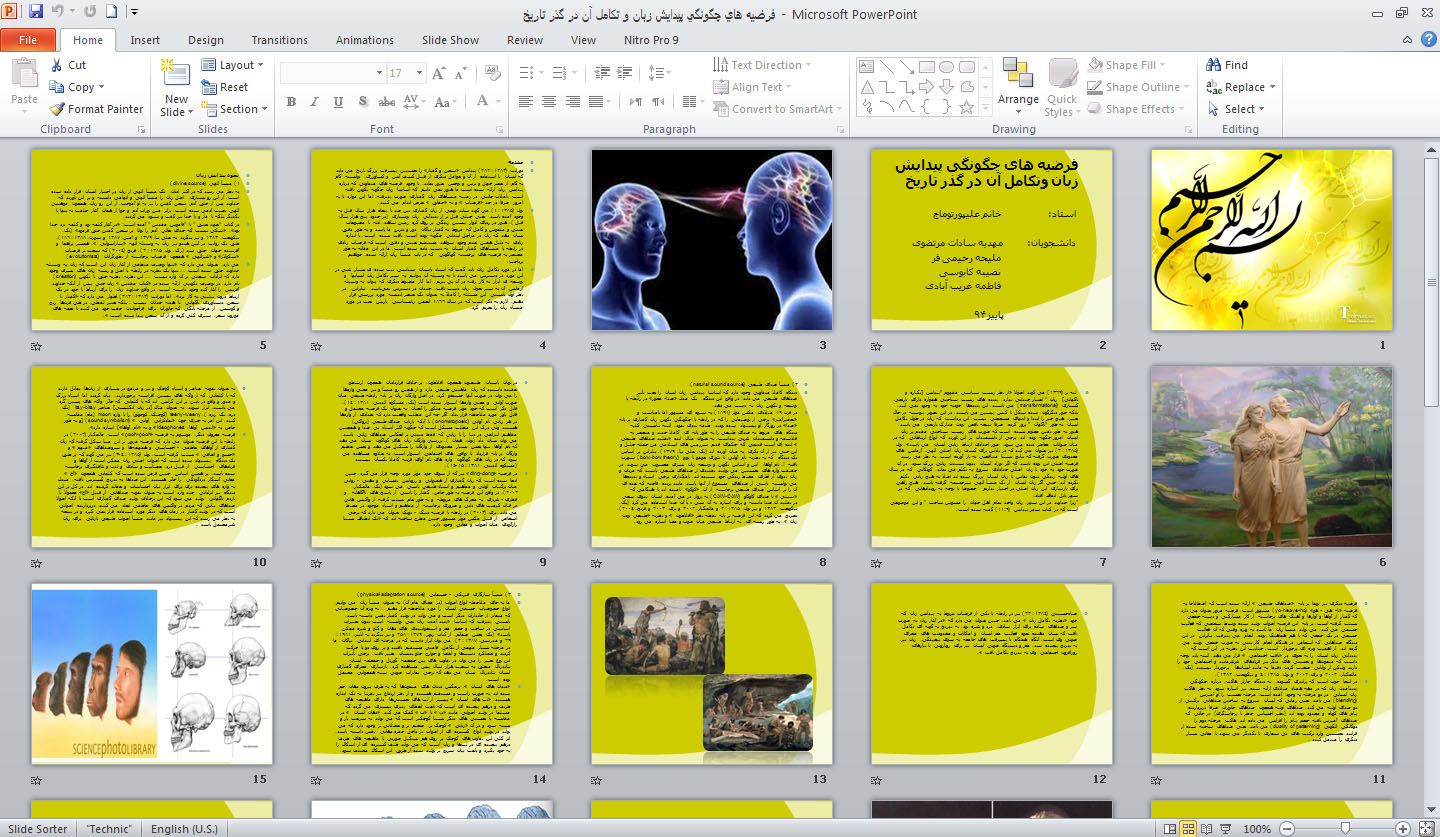Click the Increase List Level icon
Screen dimensions: 1440x837
(x=624, y=73)
